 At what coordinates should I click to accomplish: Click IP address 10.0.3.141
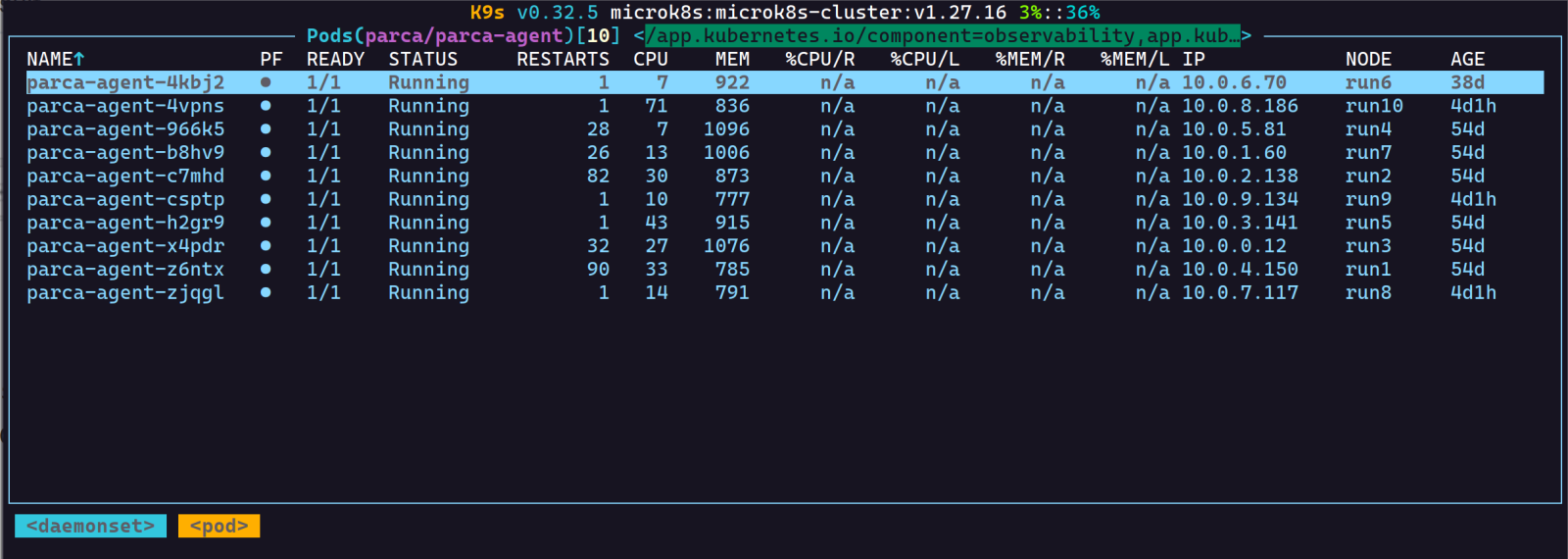(x=1239, y=223)
